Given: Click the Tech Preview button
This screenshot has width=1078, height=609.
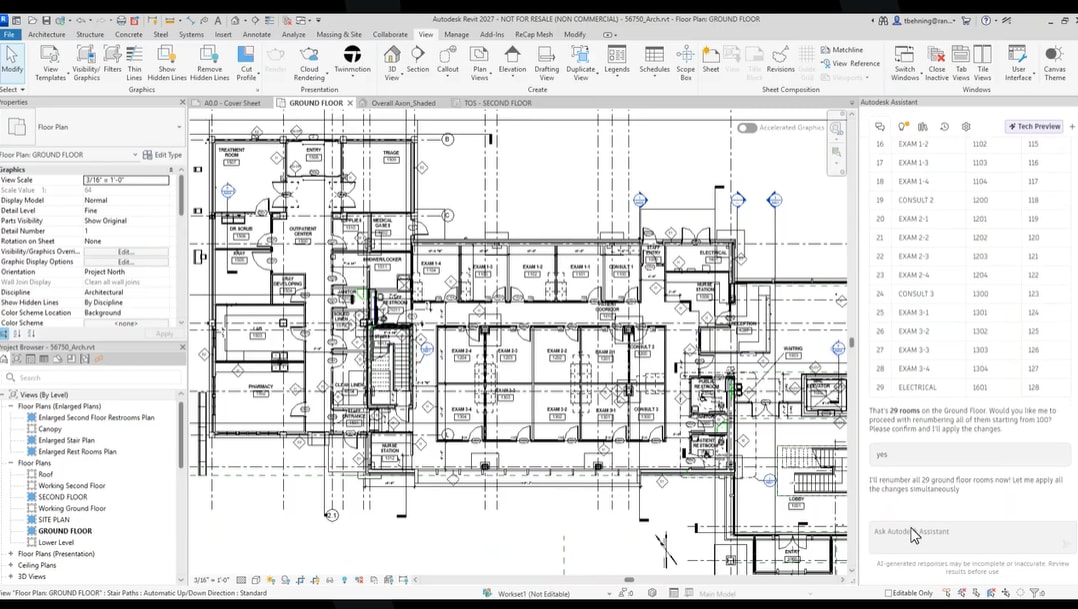Looking at the screenshot, I should pos(1034,126).
